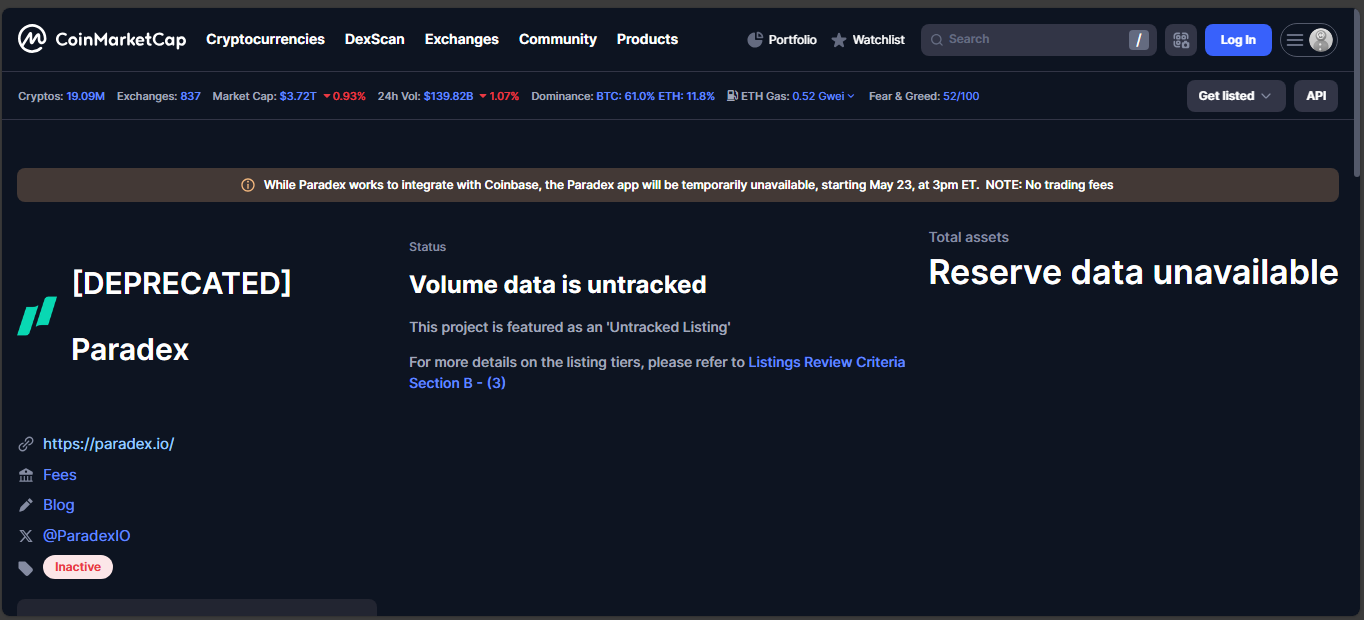Click the 'Paradex' exchange name
The width and height of the screenshot is (1364, 620).
click(131, 350)
